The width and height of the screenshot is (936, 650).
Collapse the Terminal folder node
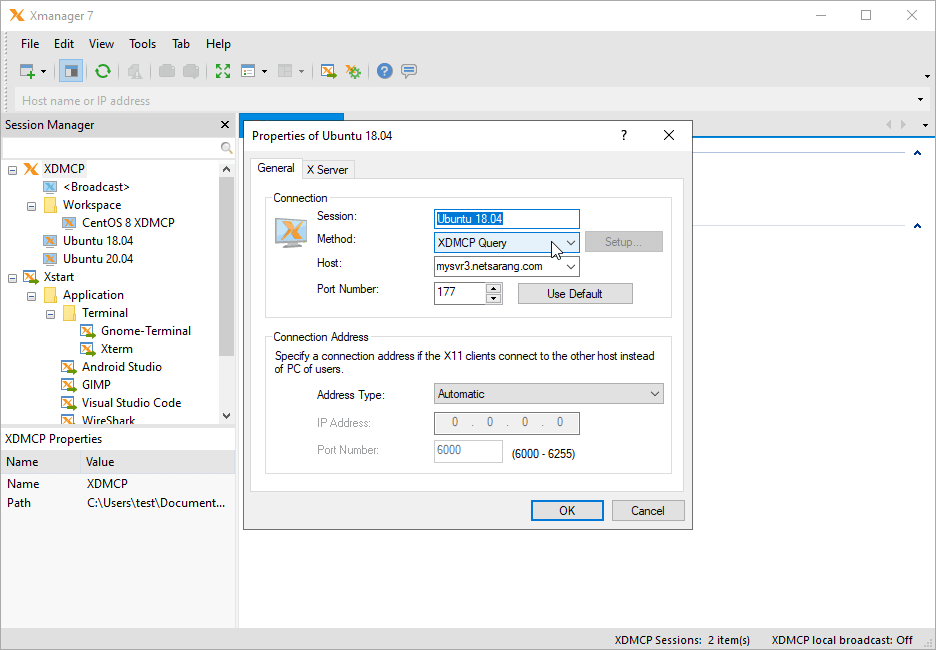point(51,314)
